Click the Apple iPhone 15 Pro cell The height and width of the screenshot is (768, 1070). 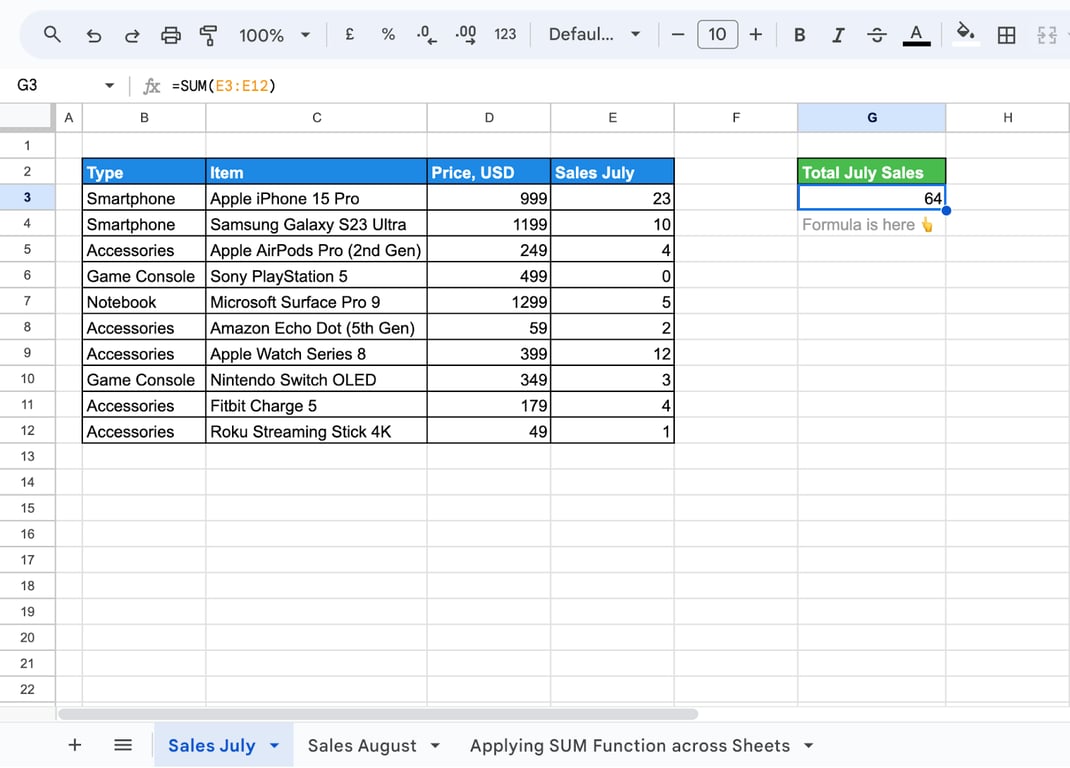pos(317,198)
